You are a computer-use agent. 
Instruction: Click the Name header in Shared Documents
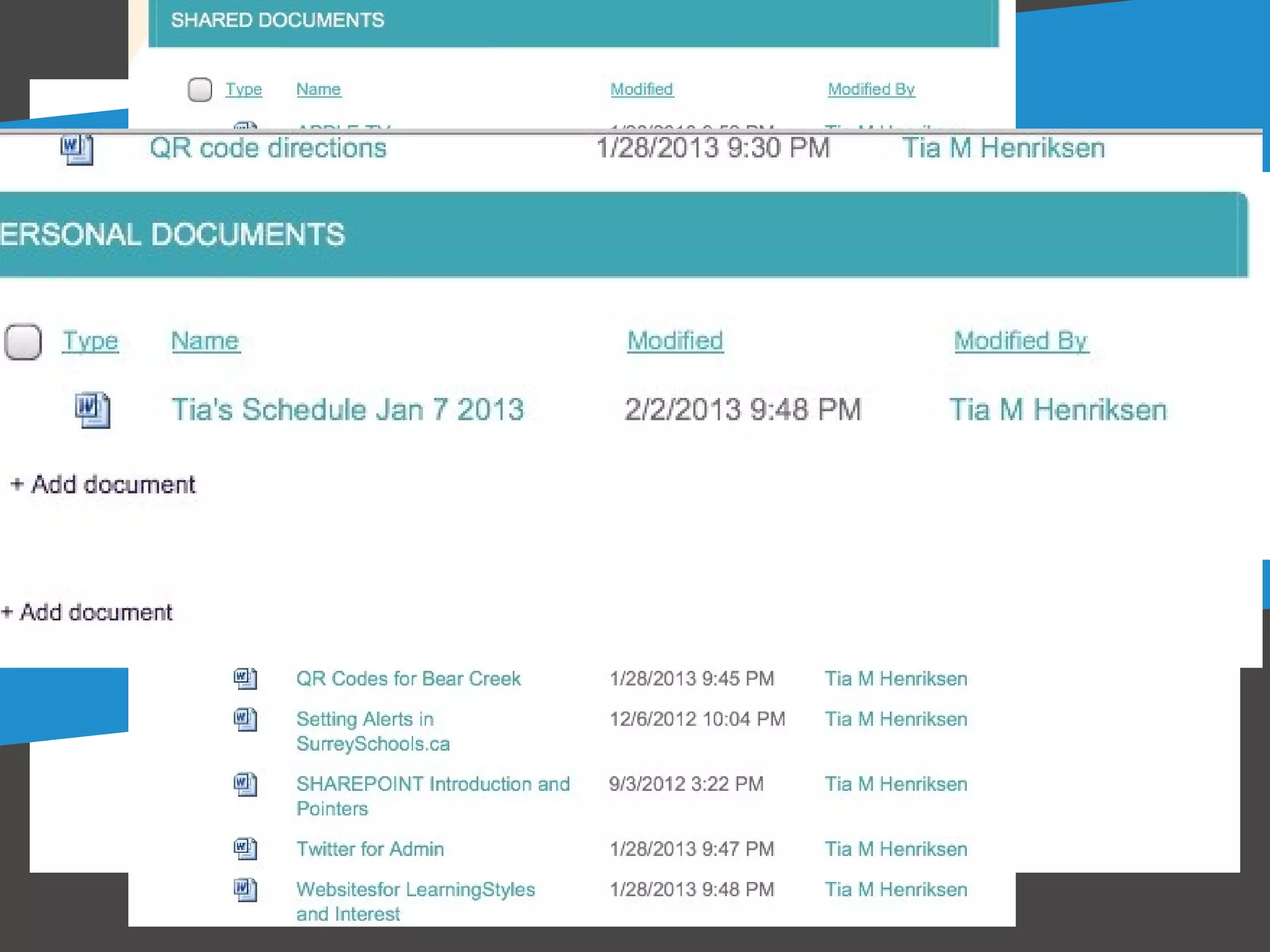click(318, 89)
